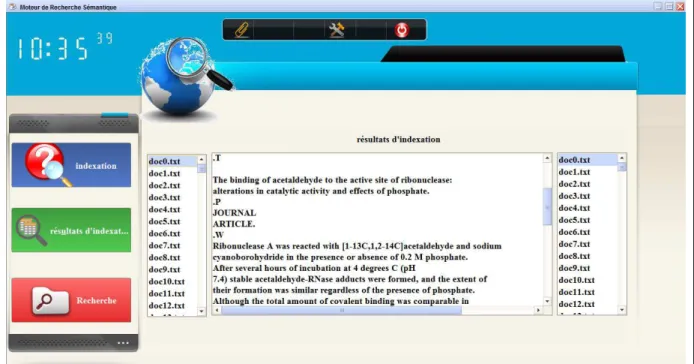
Task: Select doc8.txt in right file list
Action: tap(587, 256)
